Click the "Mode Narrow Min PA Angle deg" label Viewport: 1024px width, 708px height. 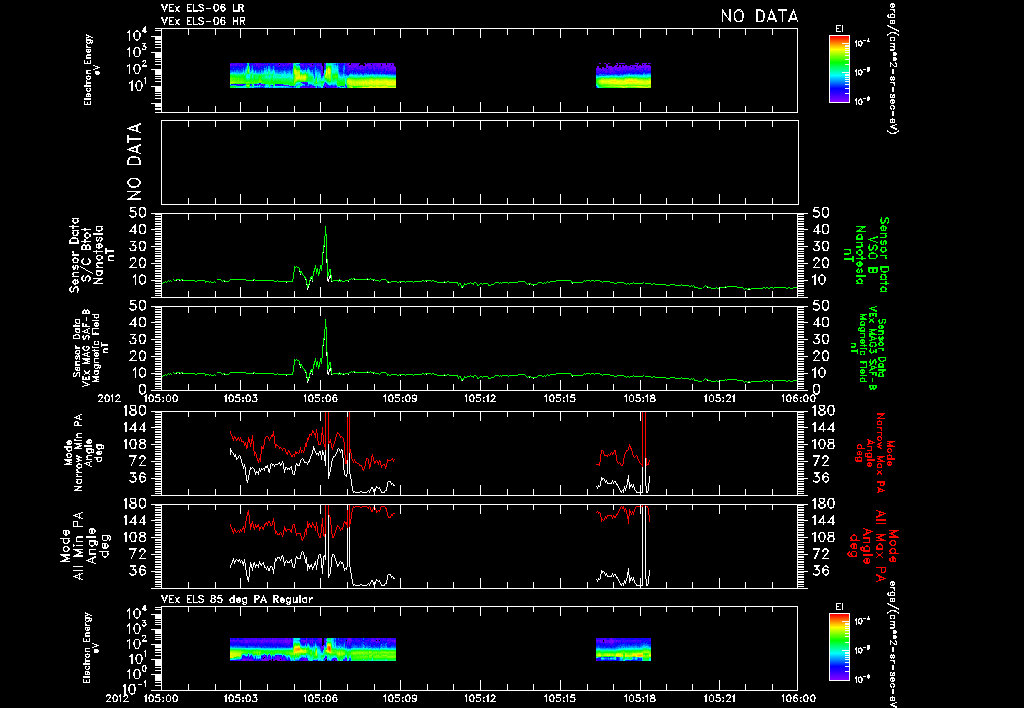coord(83,453)
